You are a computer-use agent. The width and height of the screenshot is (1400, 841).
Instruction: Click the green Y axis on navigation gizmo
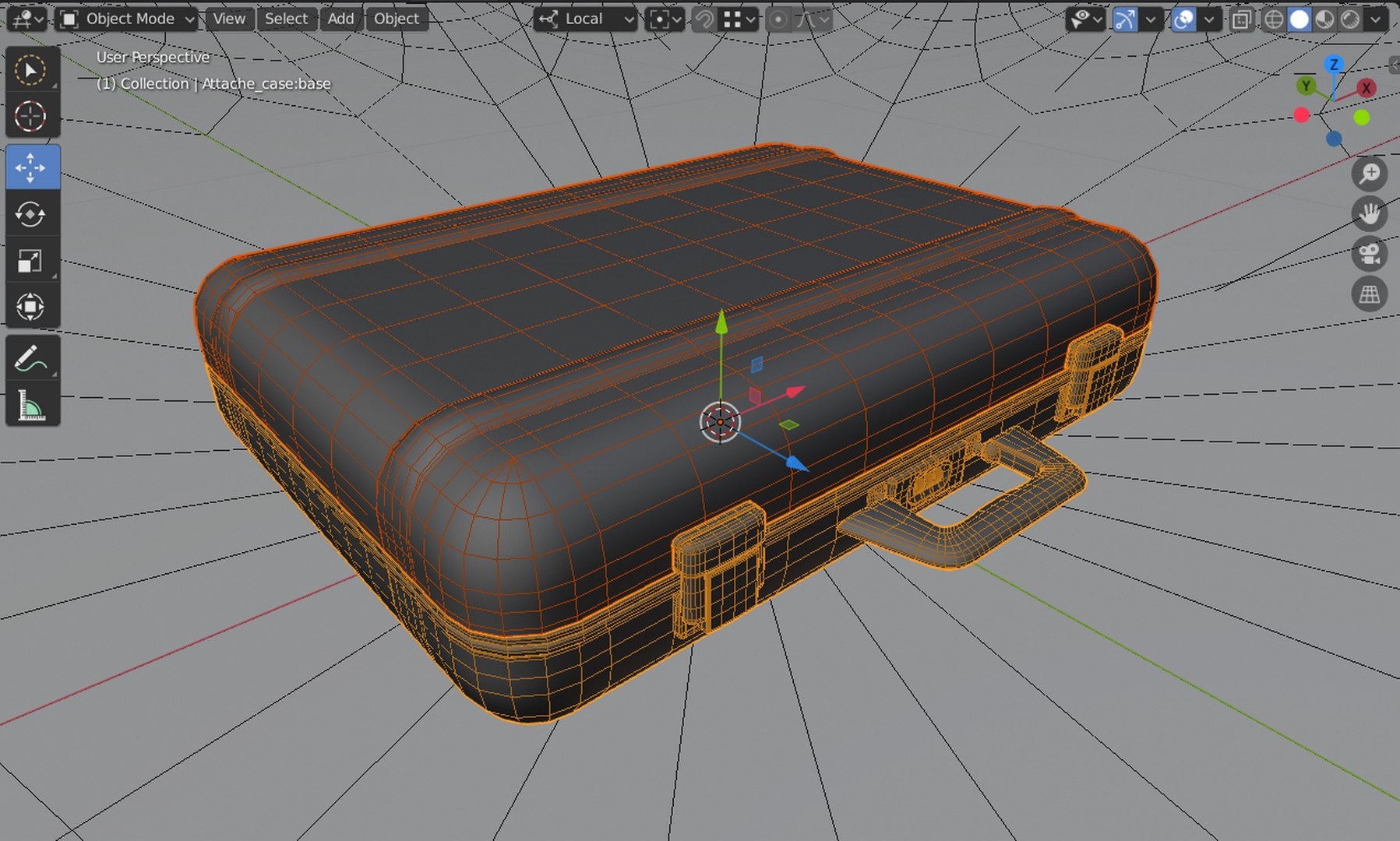(x=1306, y=86)
